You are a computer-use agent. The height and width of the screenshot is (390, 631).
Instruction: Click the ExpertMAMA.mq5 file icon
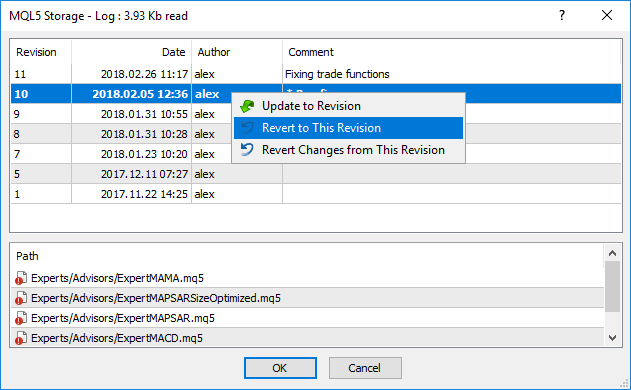point(21,278)
